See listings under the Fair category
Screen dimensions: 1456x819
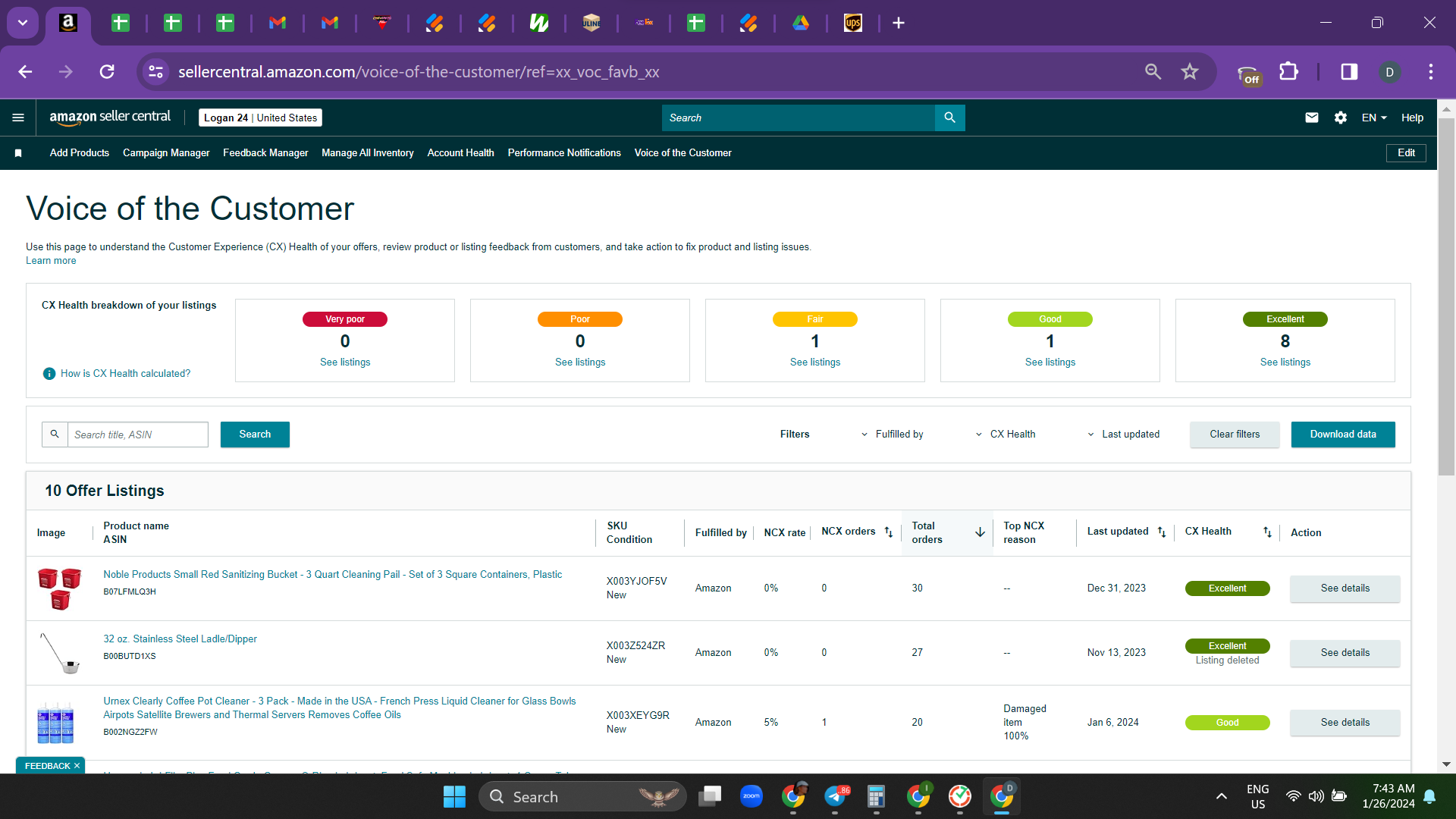click(815, 362)
